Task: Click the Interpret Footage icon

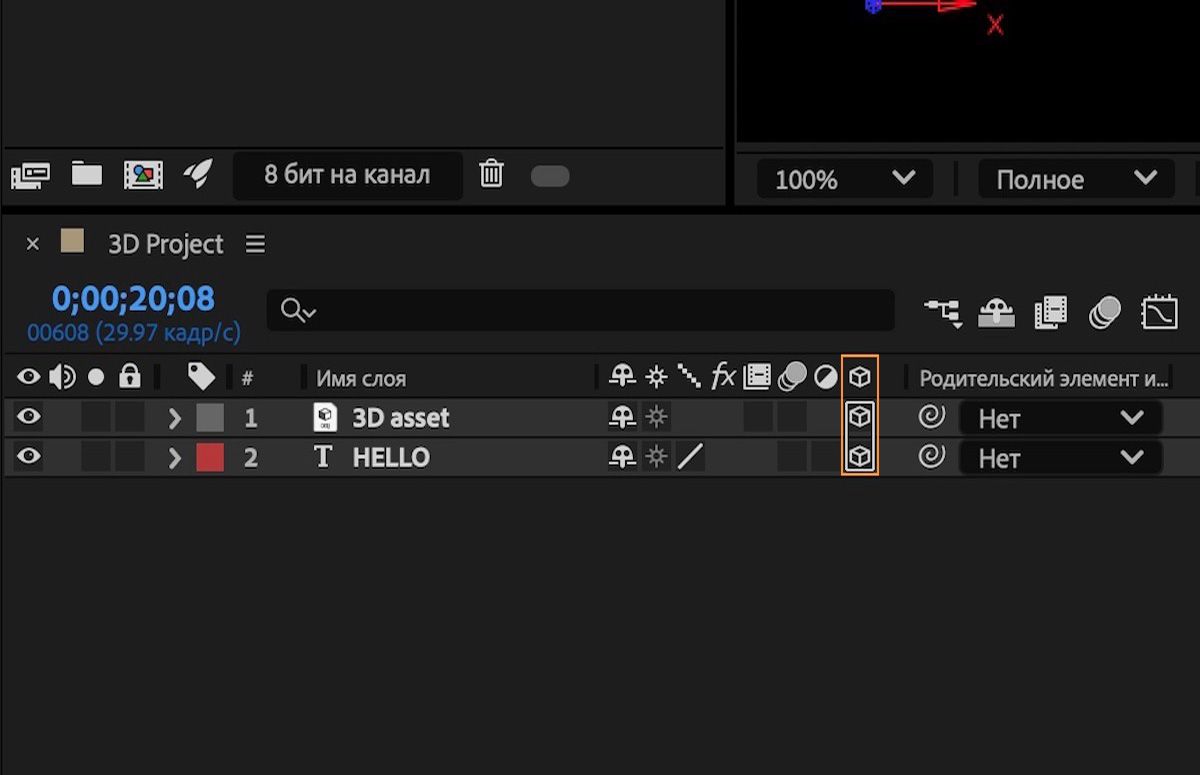Action: pos(30,176)
